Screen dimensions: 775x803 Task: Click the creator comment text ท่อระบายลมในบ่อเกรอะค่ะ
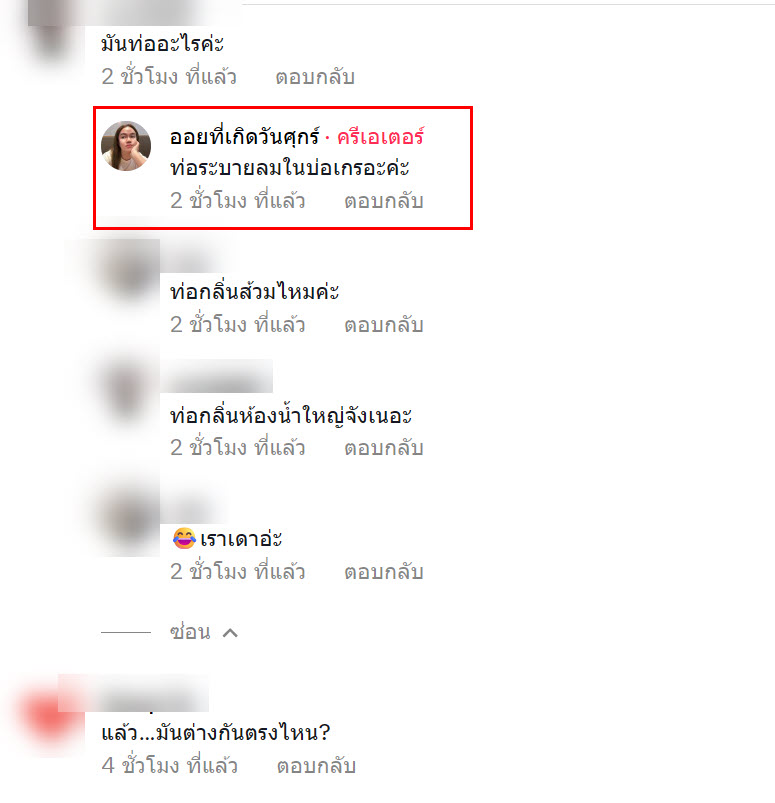tap(289, 168)
